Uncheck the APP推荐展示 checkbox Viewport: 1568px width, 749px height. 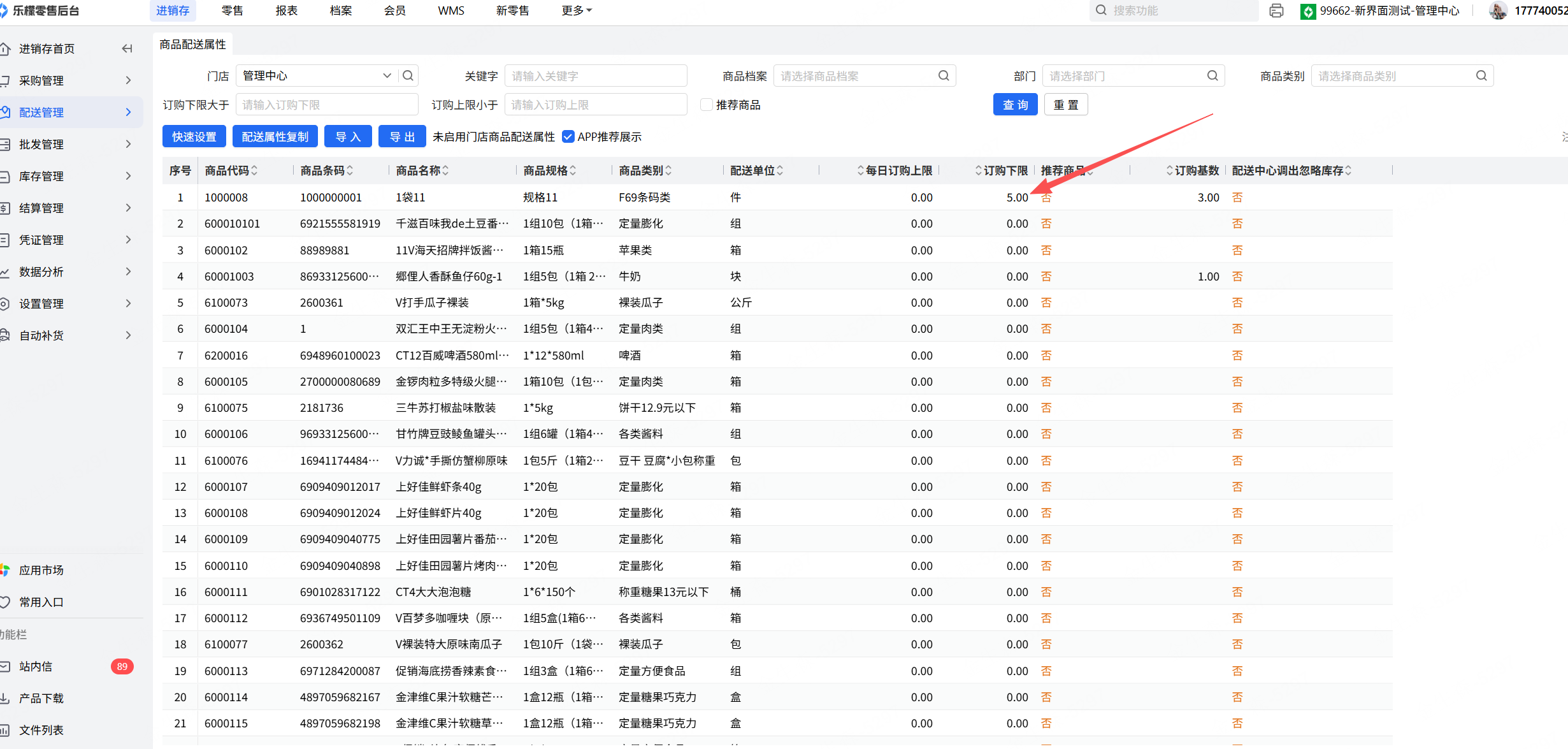click(568, 136)
